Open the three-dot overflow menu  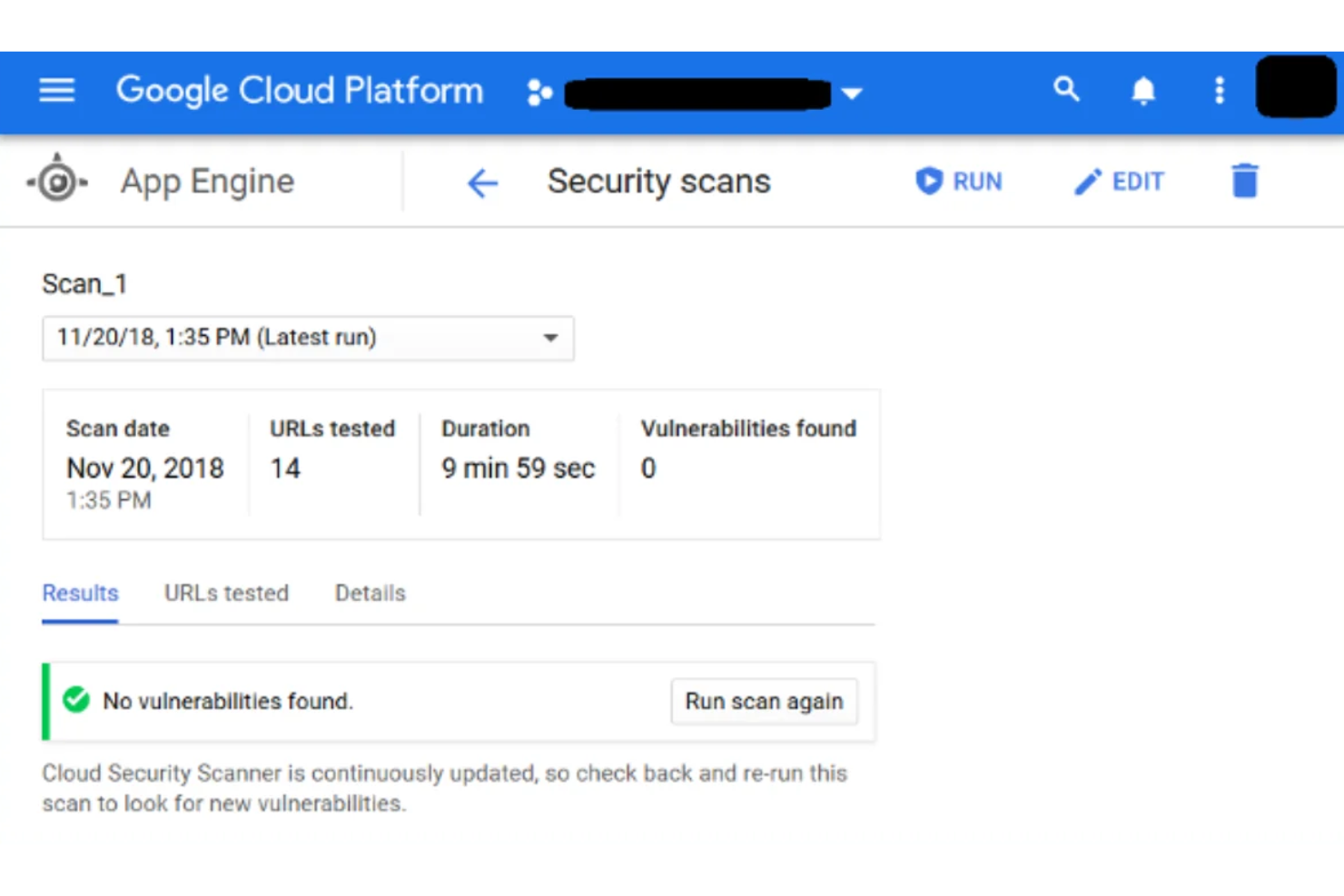click(x=1219, y=90)
